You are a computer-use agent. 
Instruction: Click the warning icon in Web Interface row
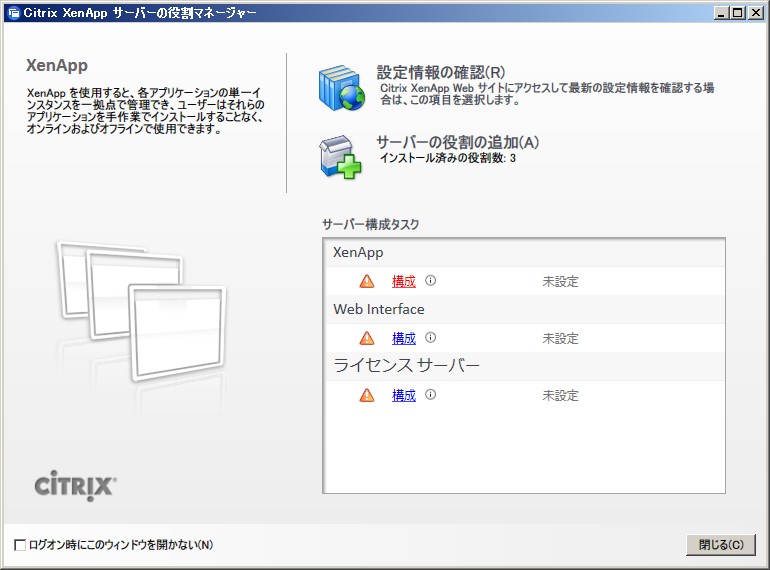click(x=367, y=338)
